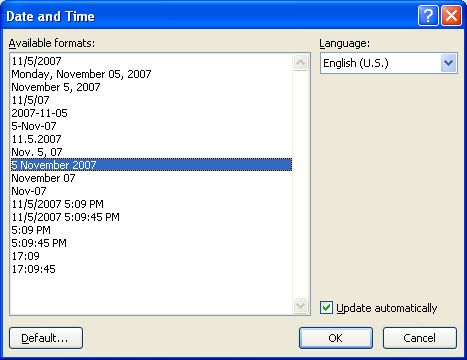Select the 11/5/2007 format
The height and width of the screenshot is (360, 467).
(151, 61)
